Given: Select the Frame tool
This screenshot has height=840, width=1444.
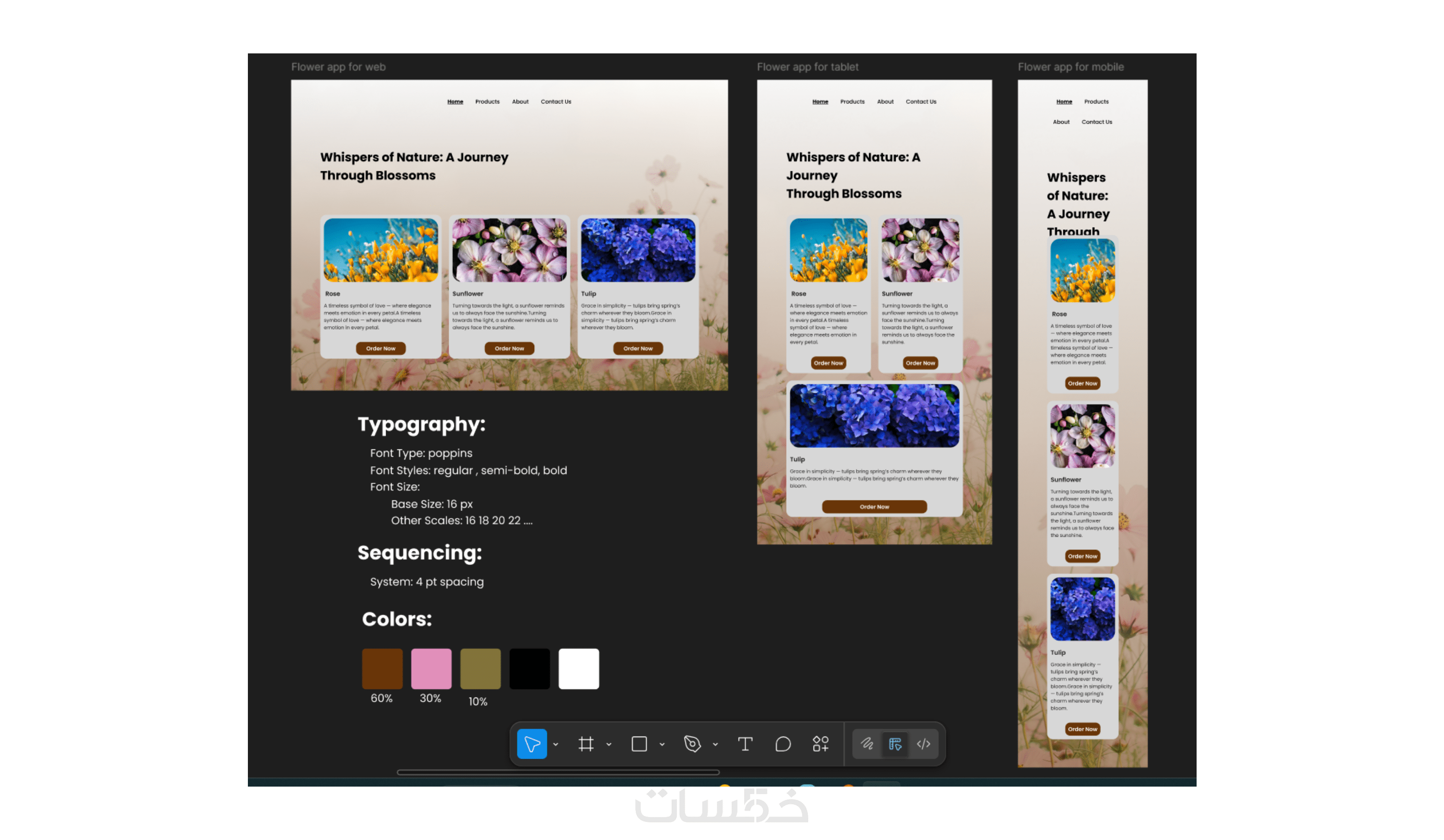Looking at the screenshot, I should 586,744.
